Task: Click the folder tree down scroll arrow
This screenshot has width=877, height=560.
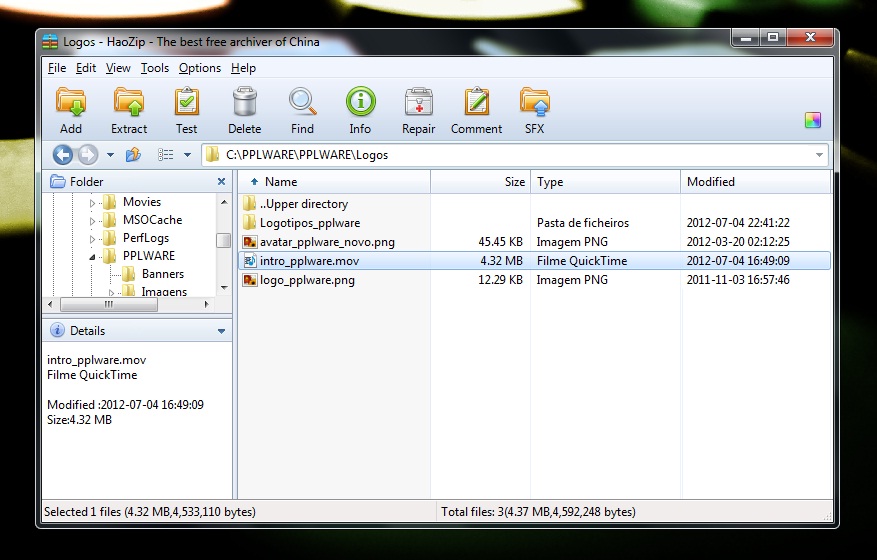Action: pos(224,288)
